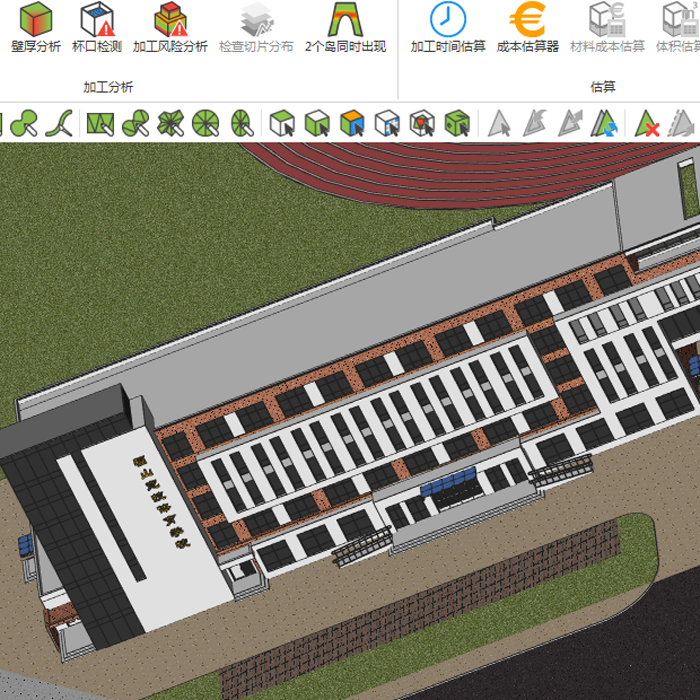Click the greyed-out 检查切片分布 icon
Image resolution: width=700 pixels, height=700 pixels.
pyautogui.click(x=256, y=20)
